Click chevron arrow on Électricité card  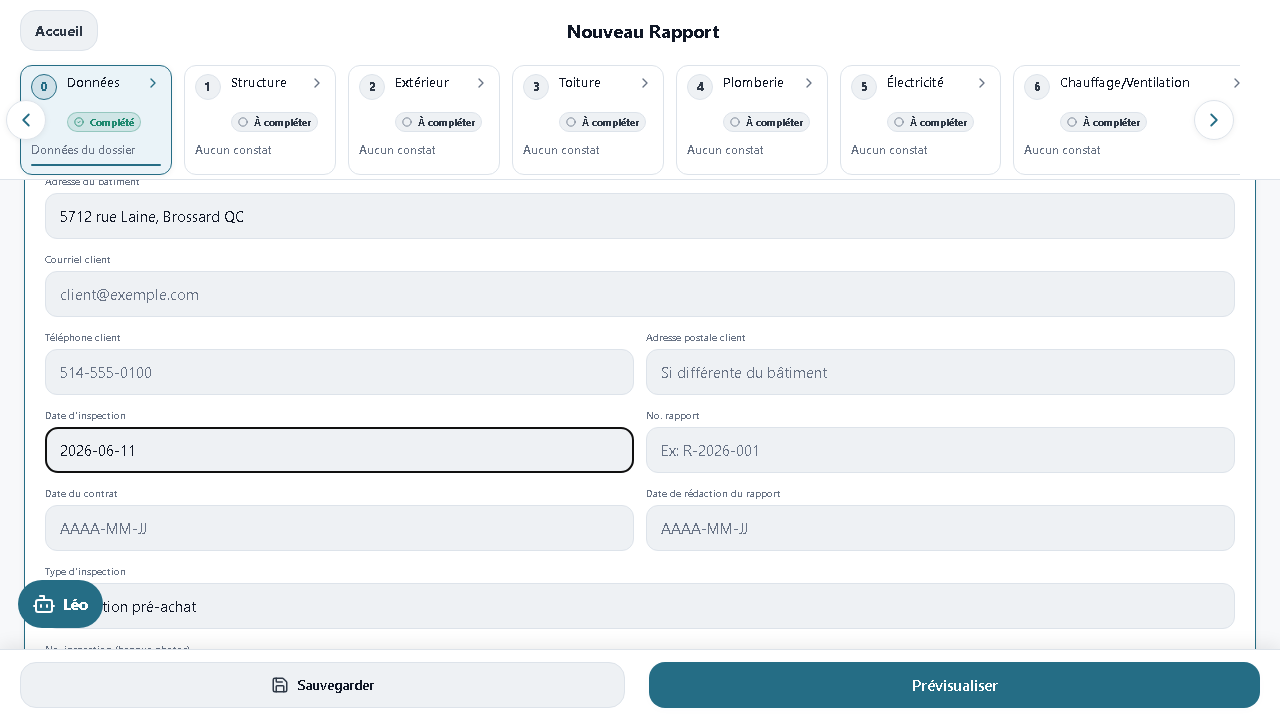point(982,83)
